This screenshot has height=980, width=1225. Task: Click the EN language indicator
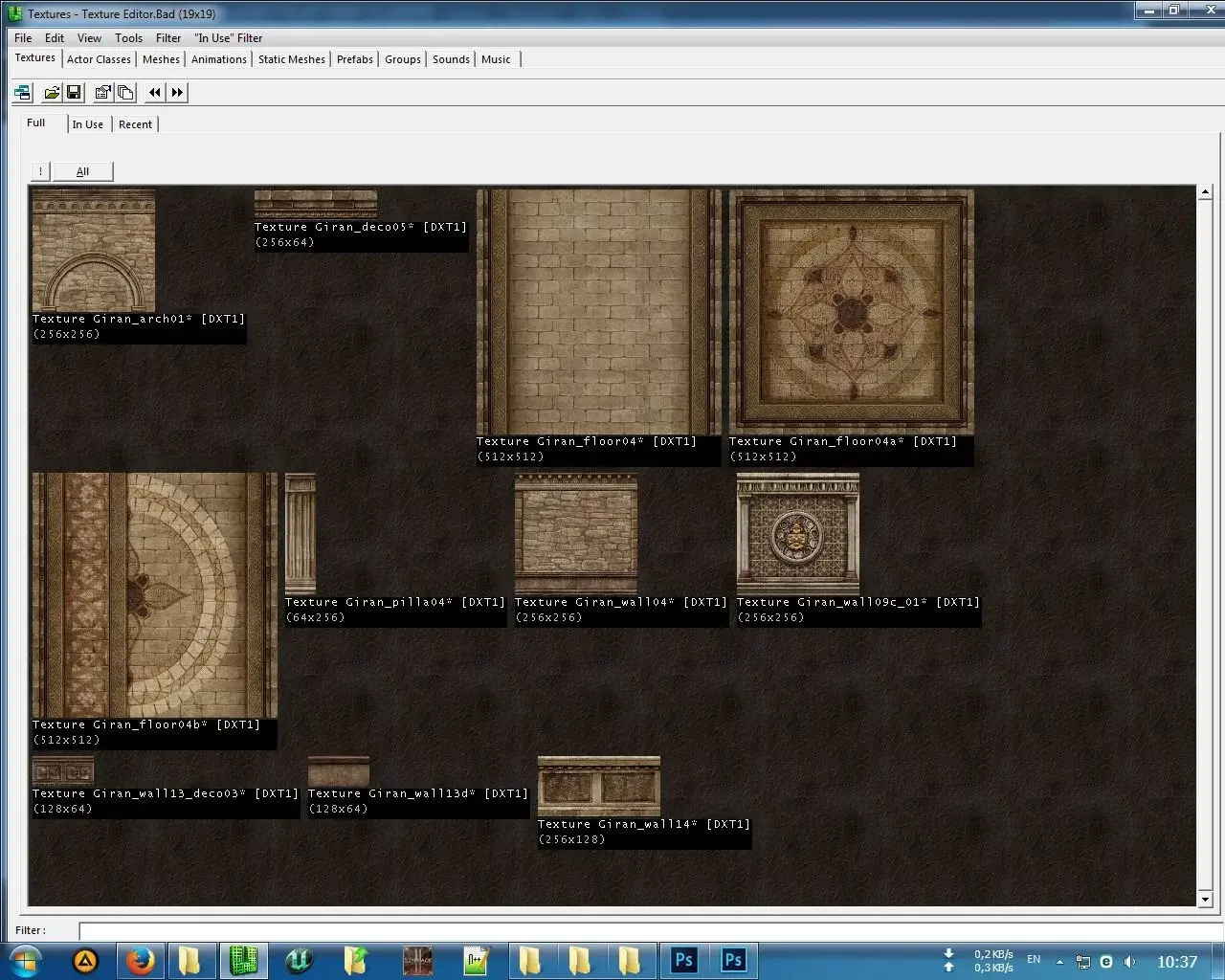(x=1034, y=959)
